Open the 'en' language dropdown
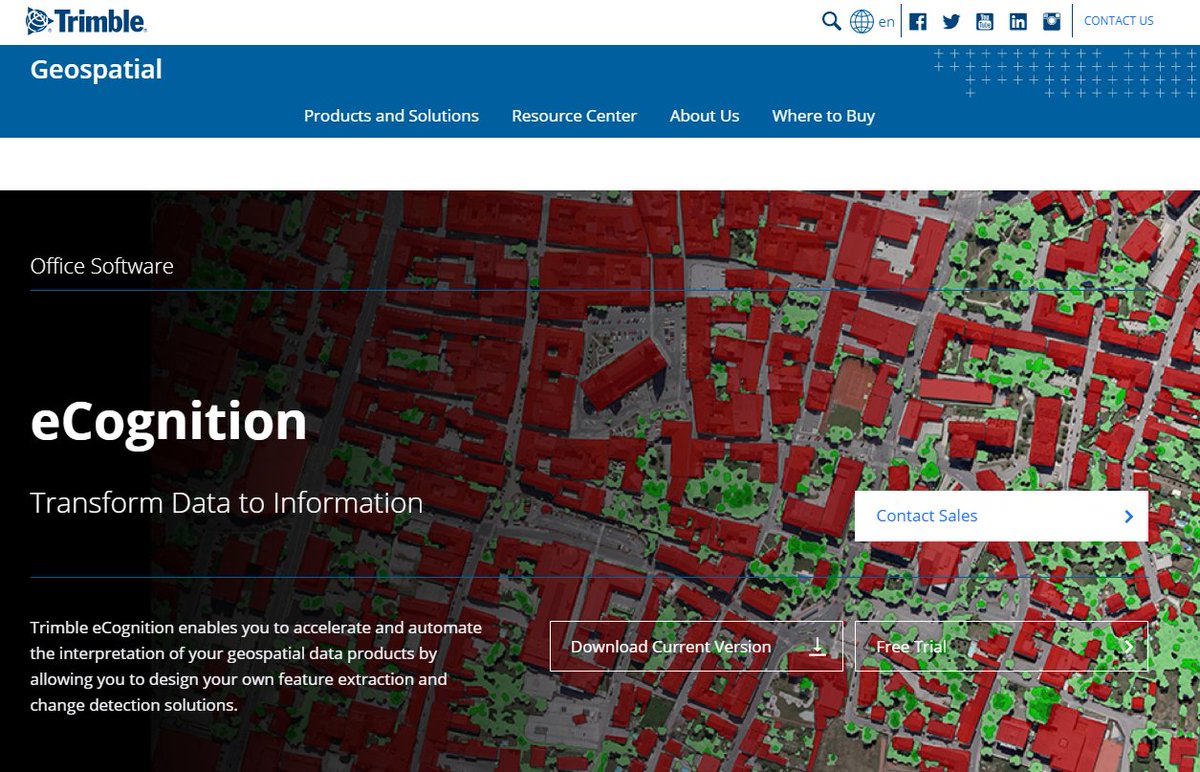Image resolution: width=1200 pixels, height=772 pixels. (884, 21)
